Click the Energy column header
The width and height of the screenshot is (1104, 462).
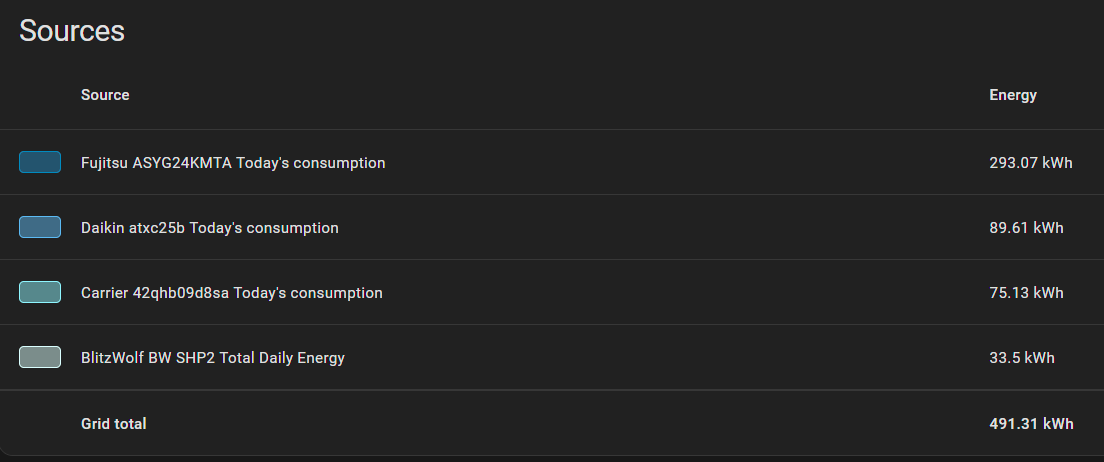point(1013,94)
